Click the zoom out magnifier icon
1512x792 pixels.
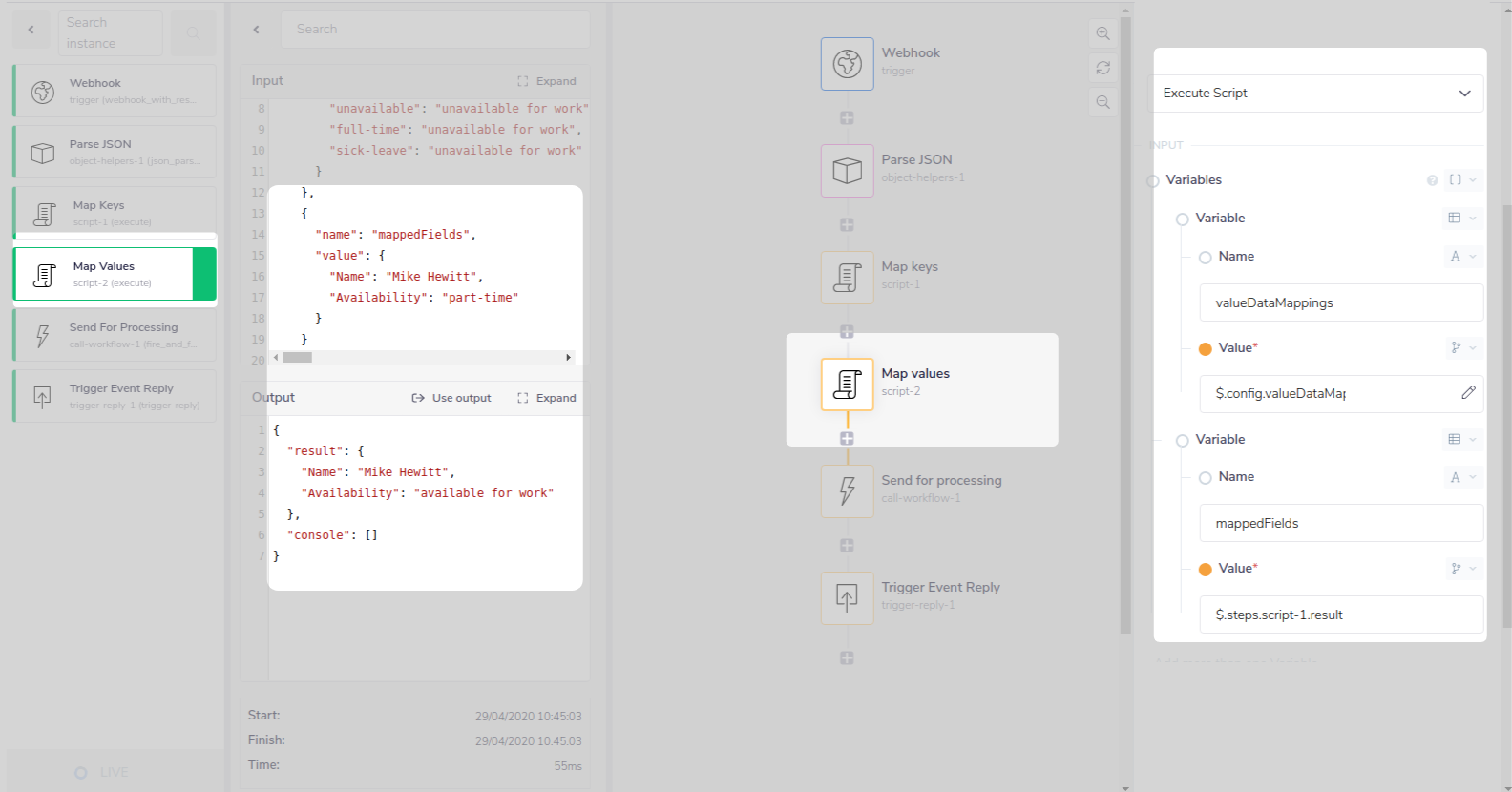(1102, 102)
